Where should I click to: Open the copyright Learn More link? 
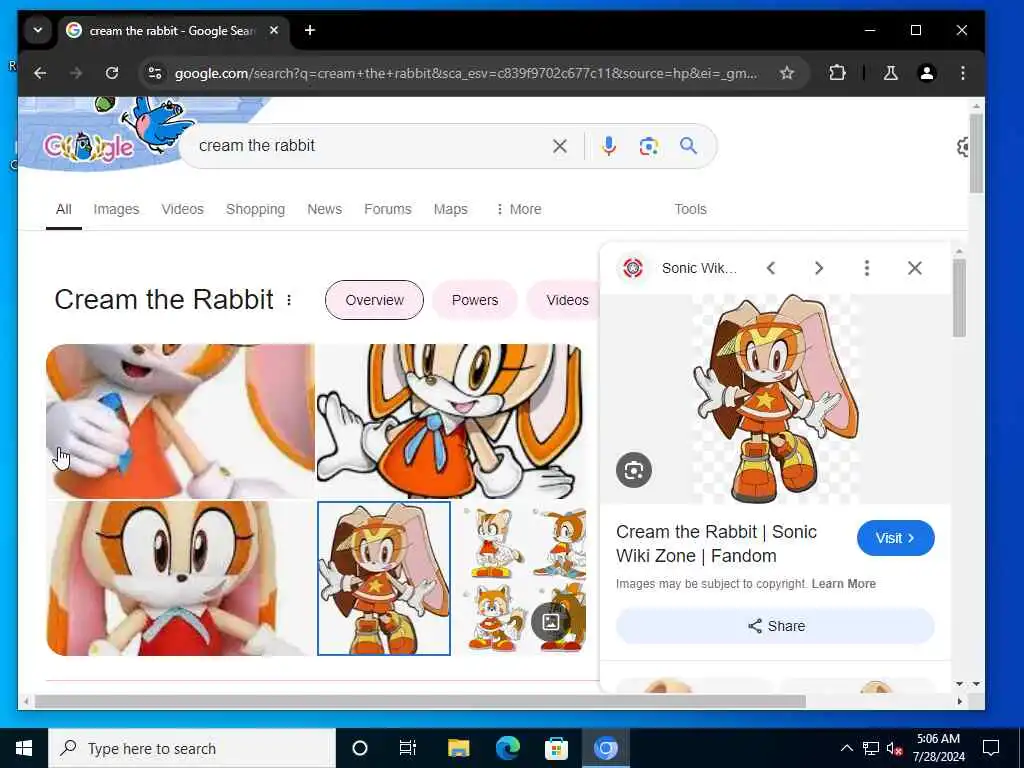[x=843, y=584]
